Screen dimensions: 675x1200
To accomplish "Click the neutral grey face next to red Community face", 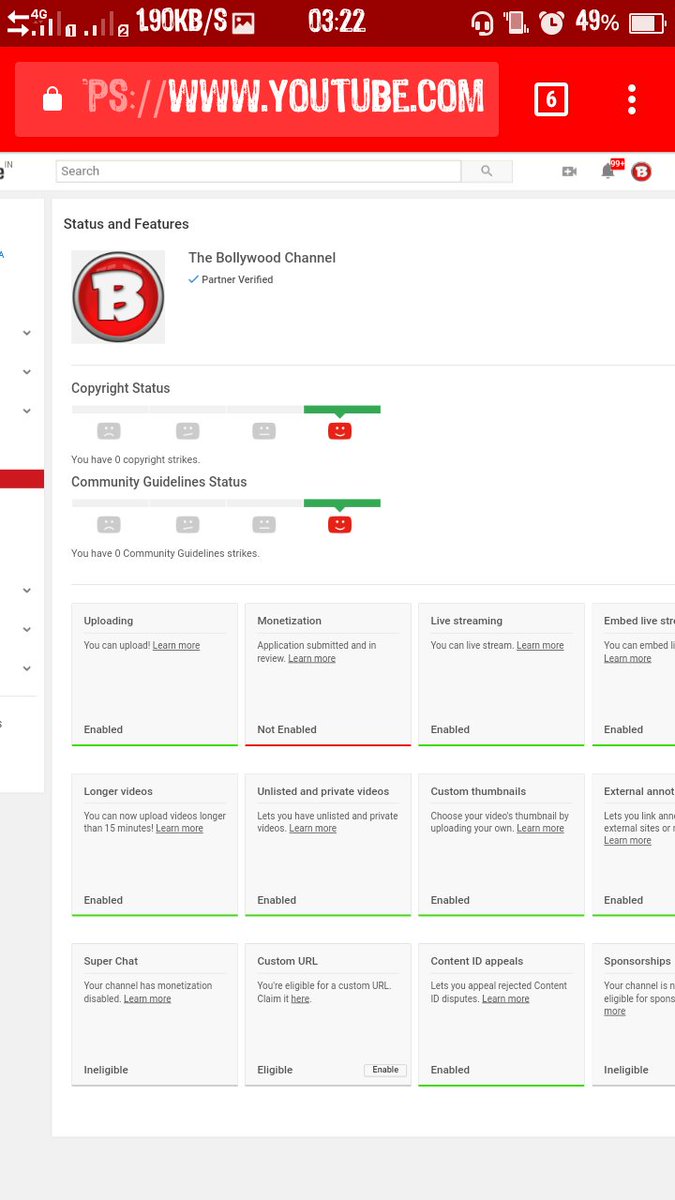I will pos(264,524).
